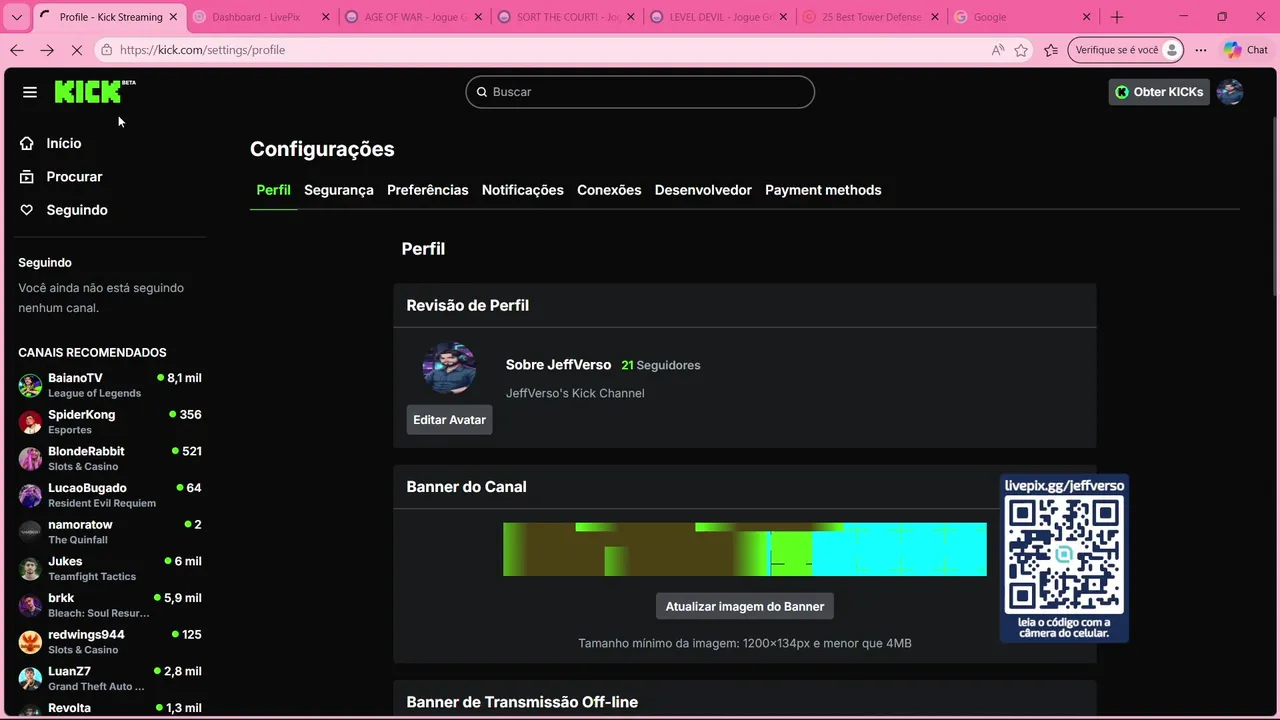This screenshot has width=1280, height=720.
Task: Click the browser address bar URL
Action: 203,50
